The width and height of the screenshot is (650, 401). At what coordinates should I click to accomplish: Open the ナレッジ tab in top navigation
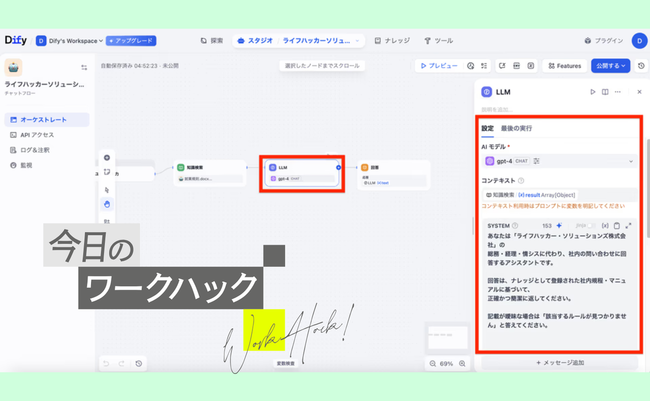(x=391, y=41)
